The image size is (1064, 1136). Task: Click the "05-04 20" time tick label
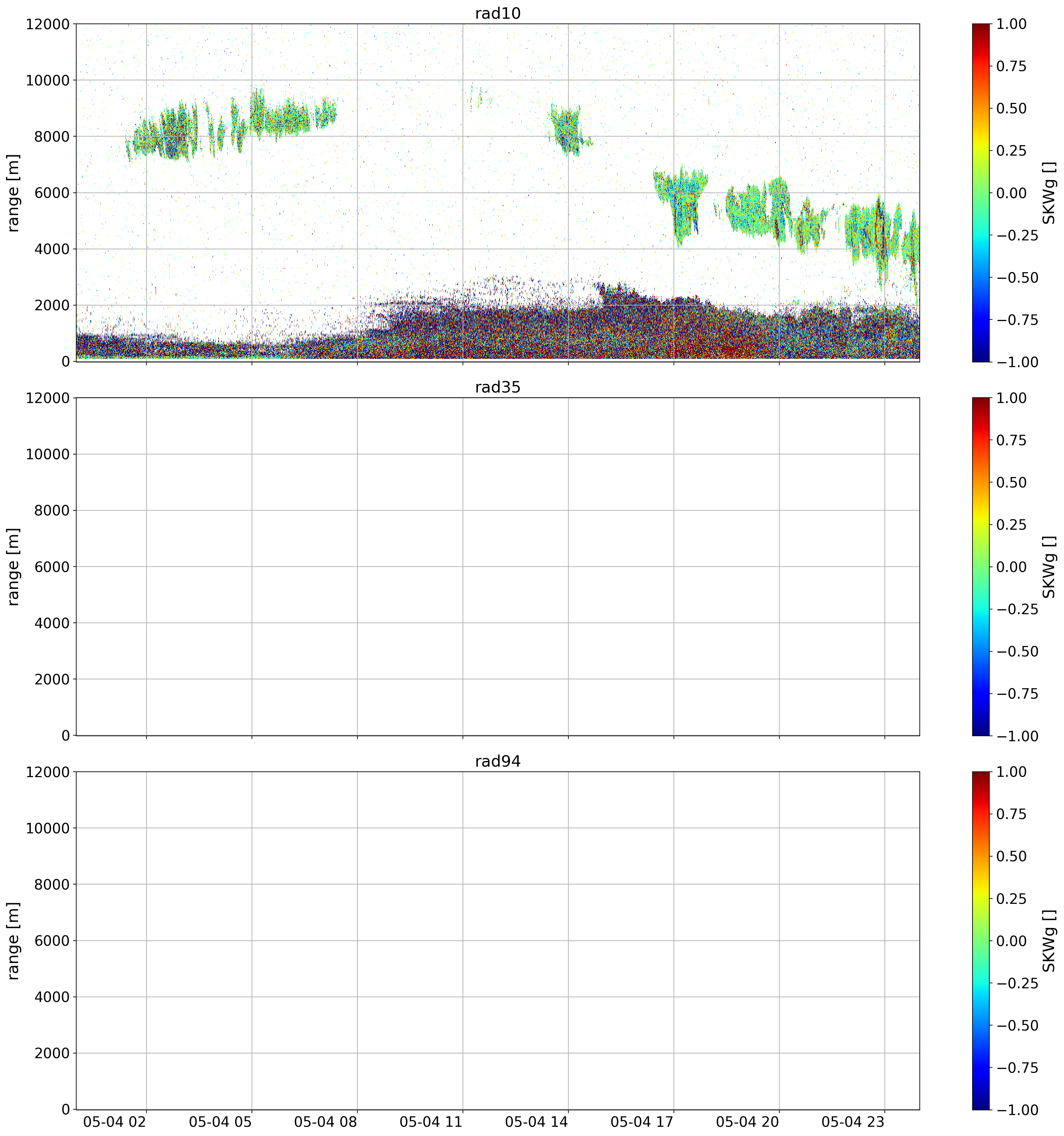point(748,1122)
